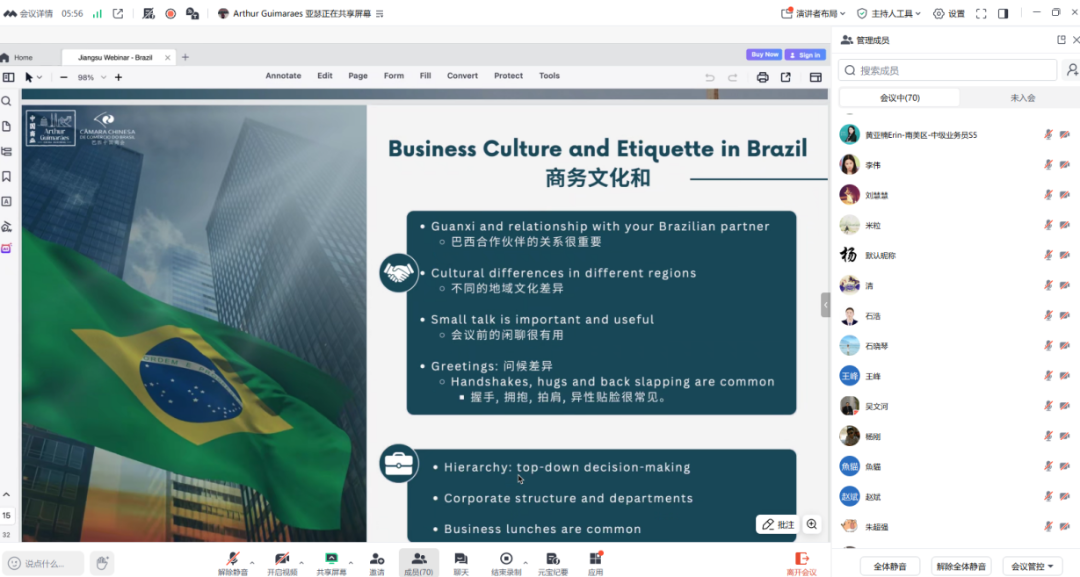
Task: Click the 共享屏幕 share screen button
Action: (x=331, y=563)
